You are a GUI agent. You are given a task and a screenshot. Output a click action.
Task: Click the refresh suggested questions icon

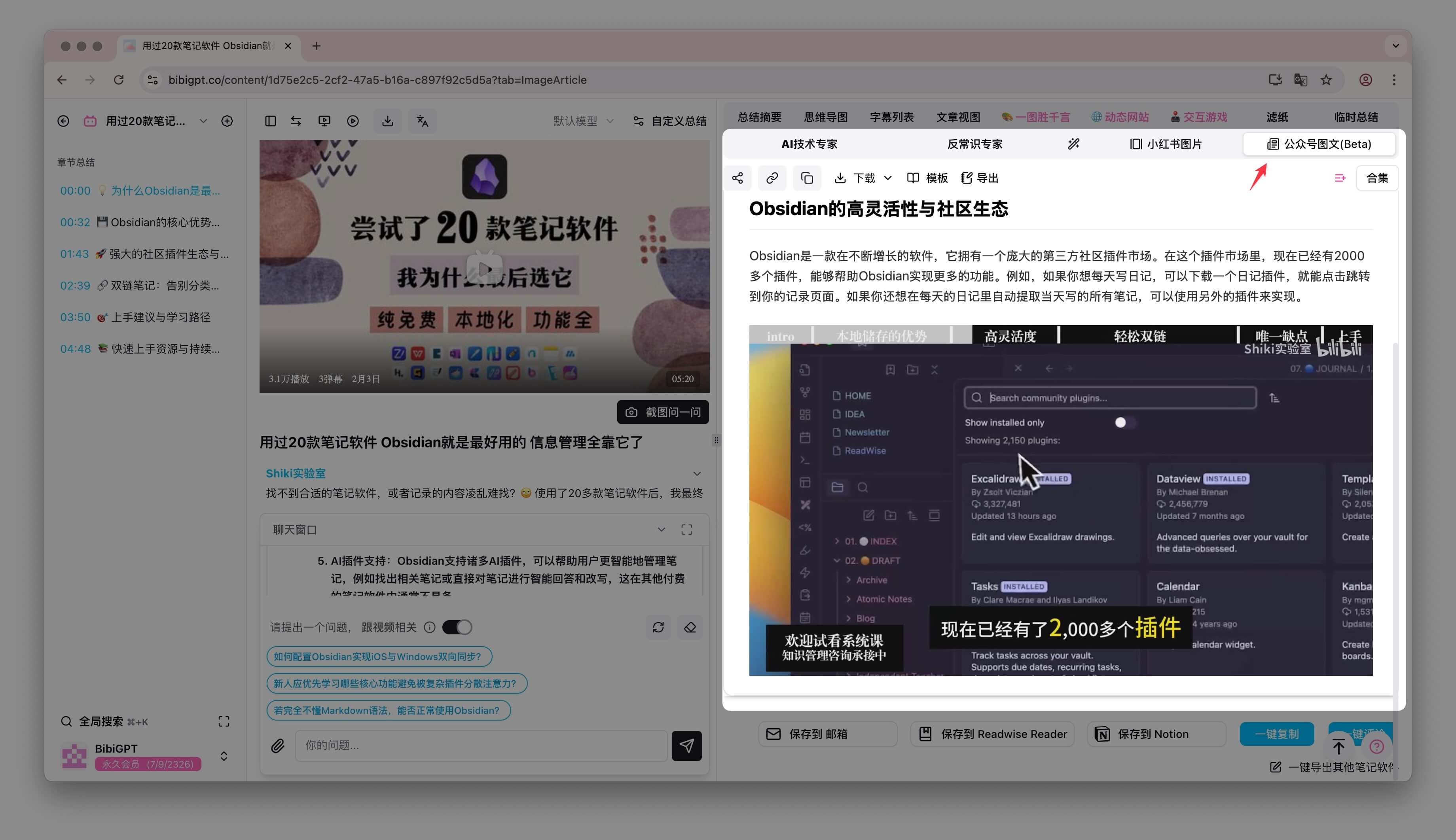coord(658,627)
